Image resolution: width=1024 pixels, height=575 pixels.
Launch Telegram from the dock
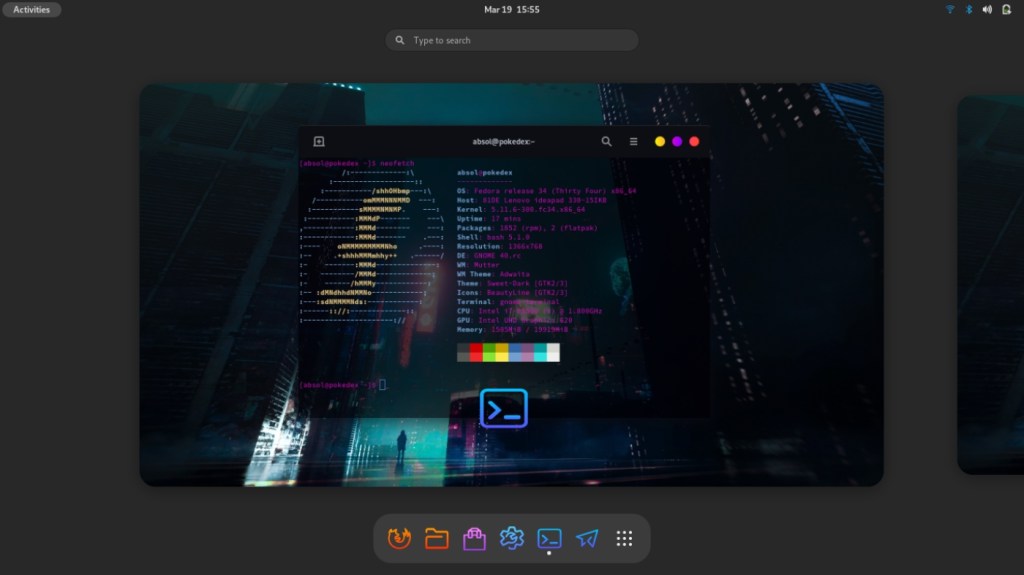(x=587, y=539)
